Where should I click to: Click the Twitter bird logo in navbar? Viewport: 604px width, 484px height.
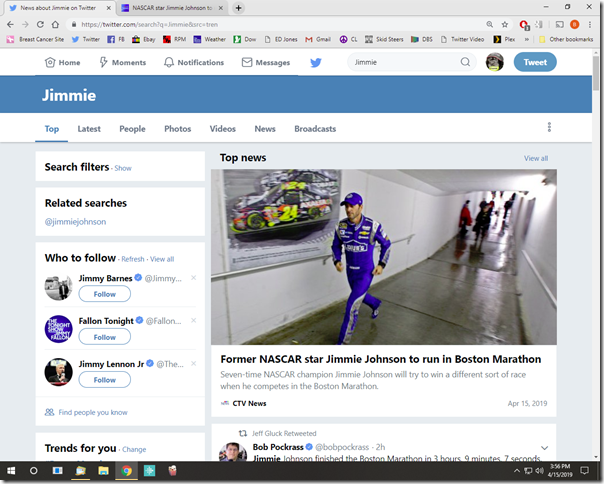[316, 62]
